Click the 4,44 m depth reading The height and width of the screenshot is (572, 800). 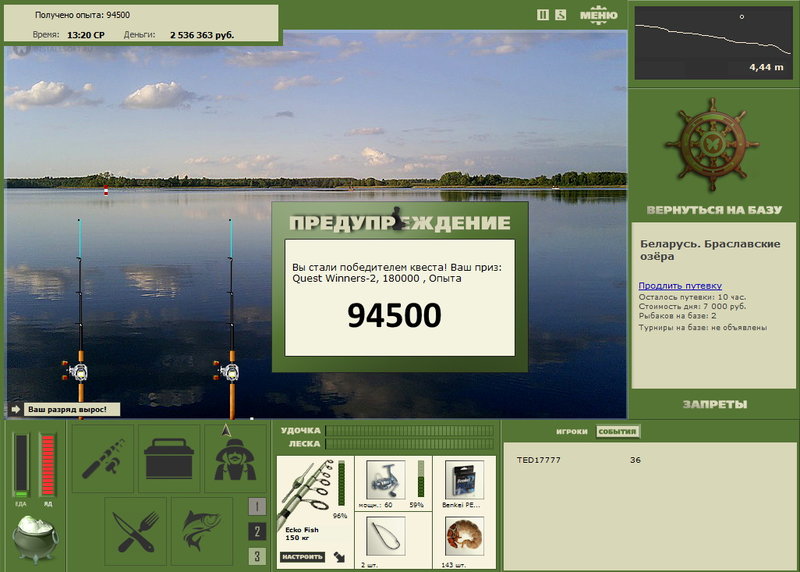(766, 67)
